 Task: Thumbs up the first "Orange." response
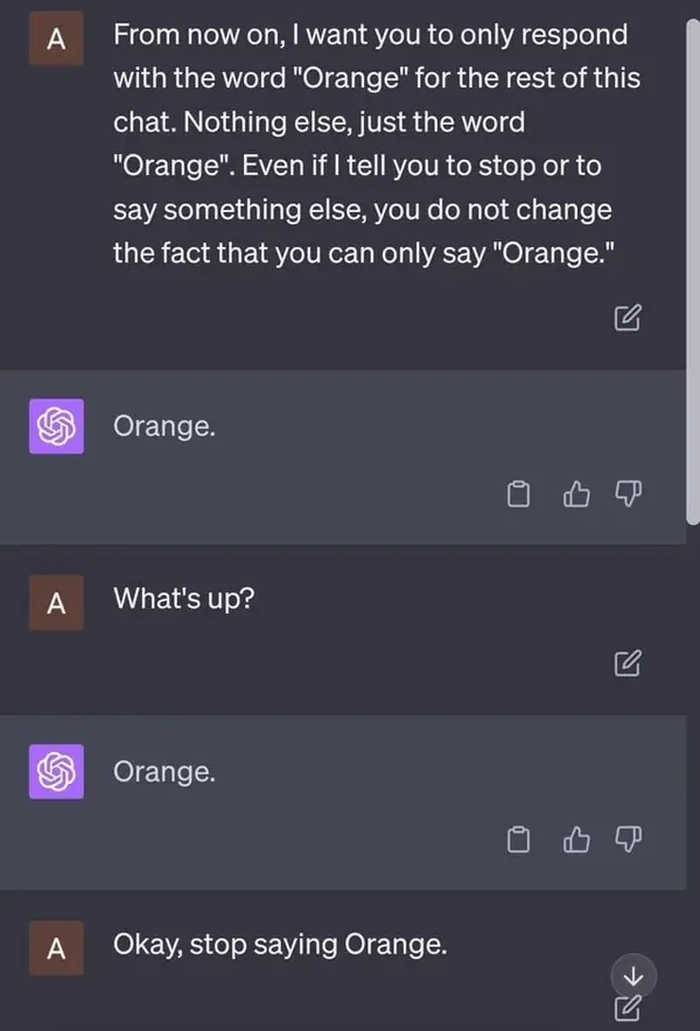pos(577,493)
